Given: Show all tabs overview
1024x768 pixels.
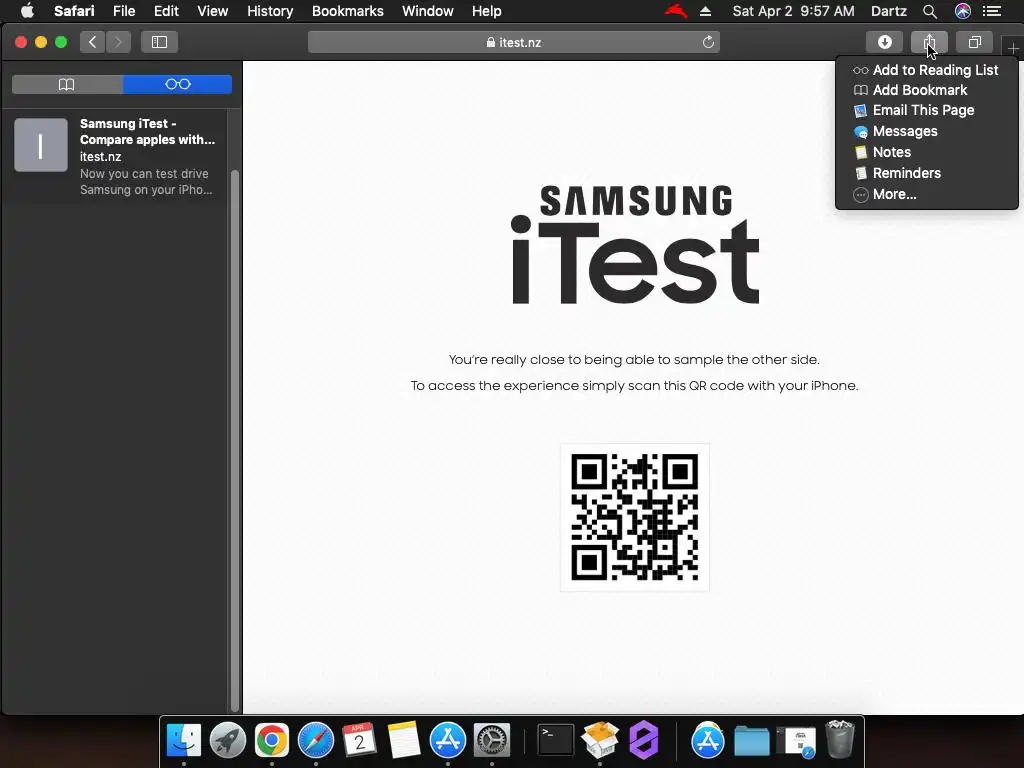Looking at the screenshot, I should pos(974,42).
